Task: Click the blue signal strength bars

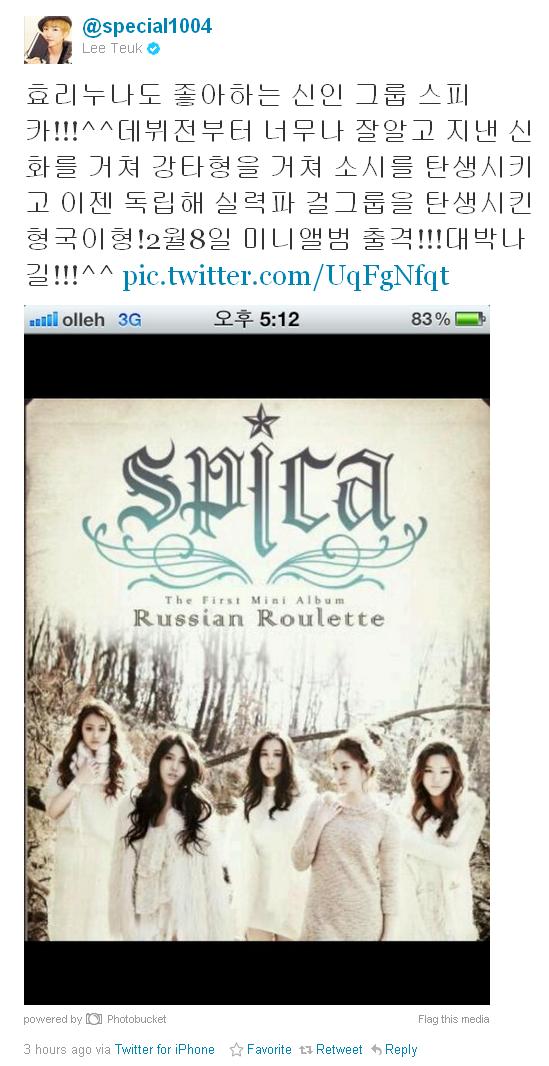Action: (43, 319)
